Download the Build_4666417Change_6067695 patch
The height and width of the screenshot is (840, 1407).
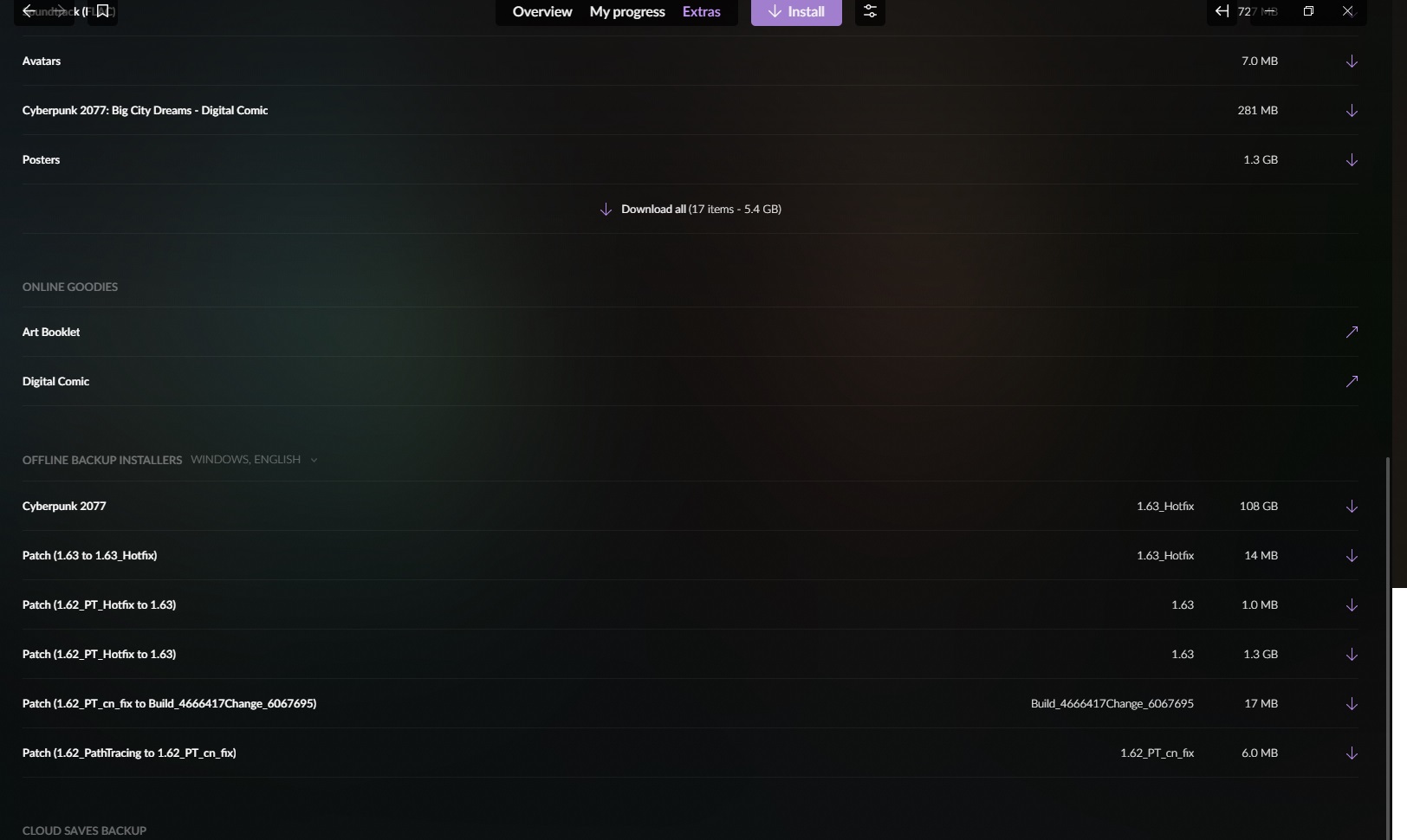point(1352,704)
